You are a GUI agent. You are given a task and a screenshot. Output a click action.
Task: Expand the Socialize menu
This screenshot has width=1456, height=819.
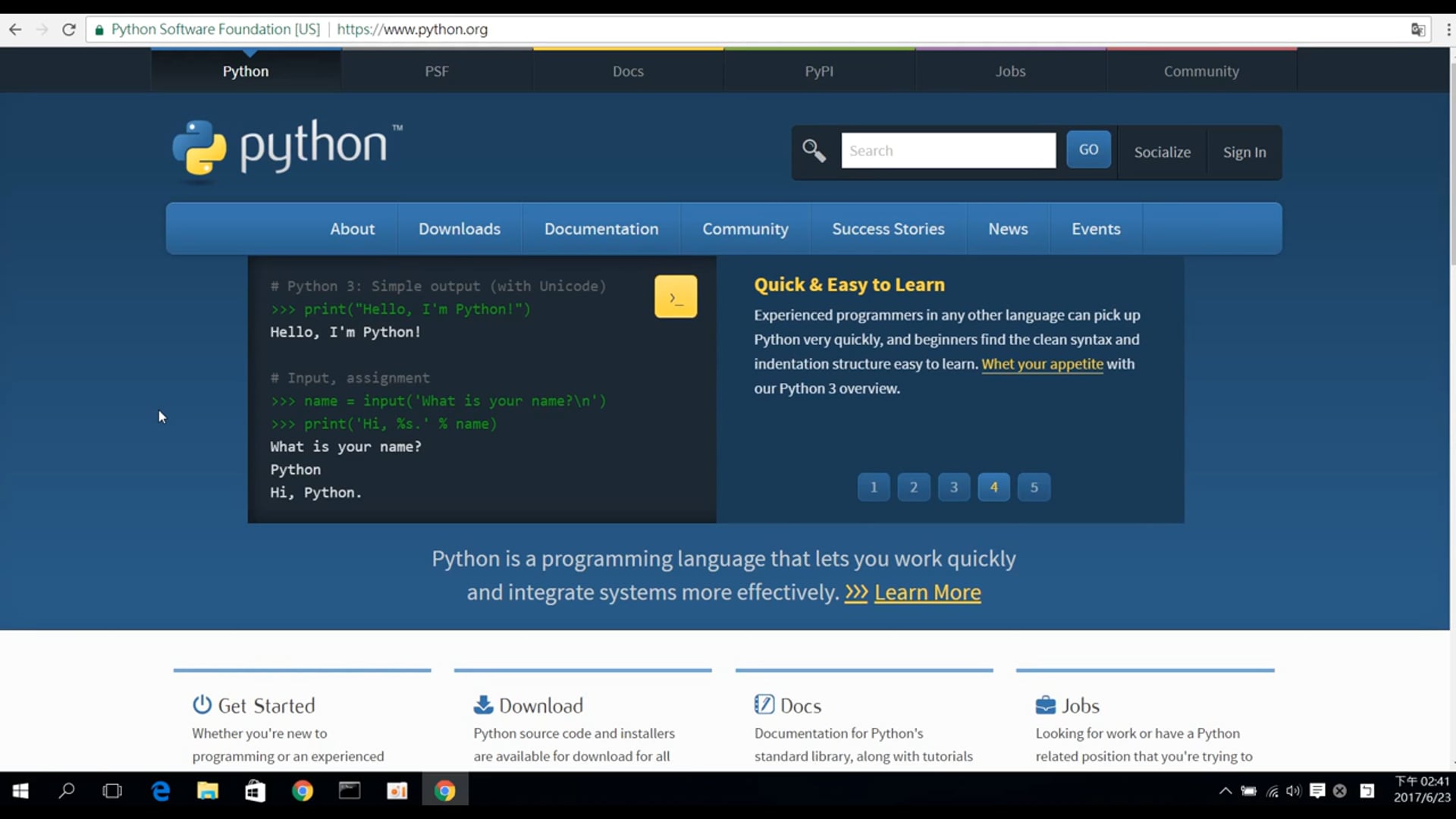click(1162, 152)
